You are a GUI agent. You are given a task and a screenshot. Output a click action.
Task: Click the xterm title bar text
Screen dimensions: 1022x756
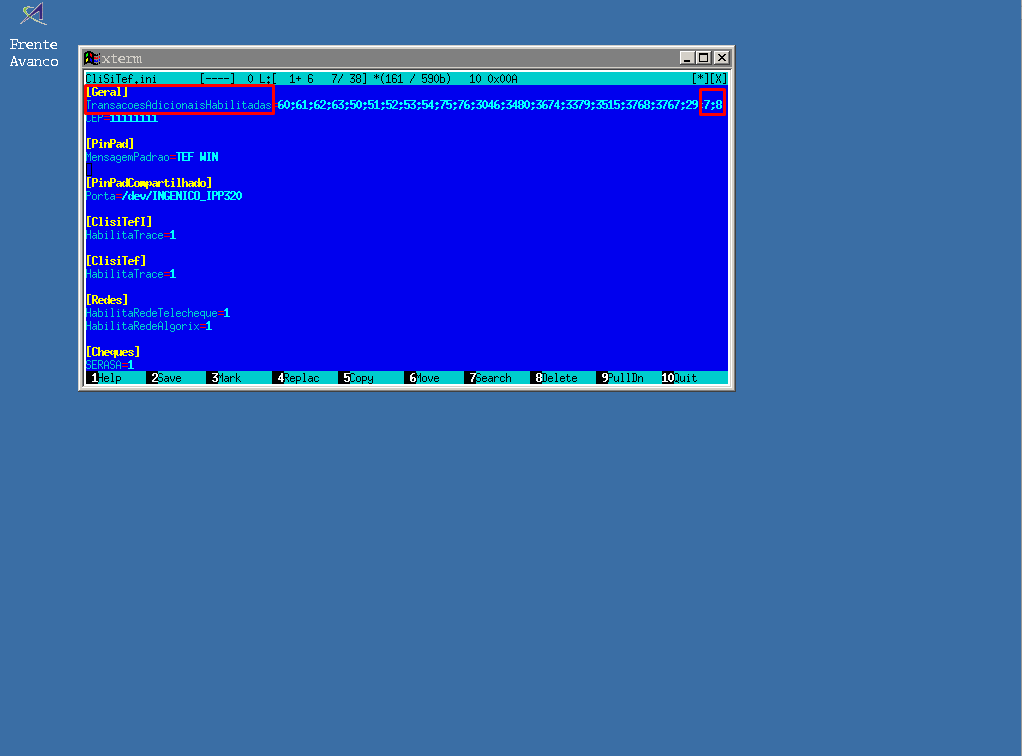click(121, 59)
